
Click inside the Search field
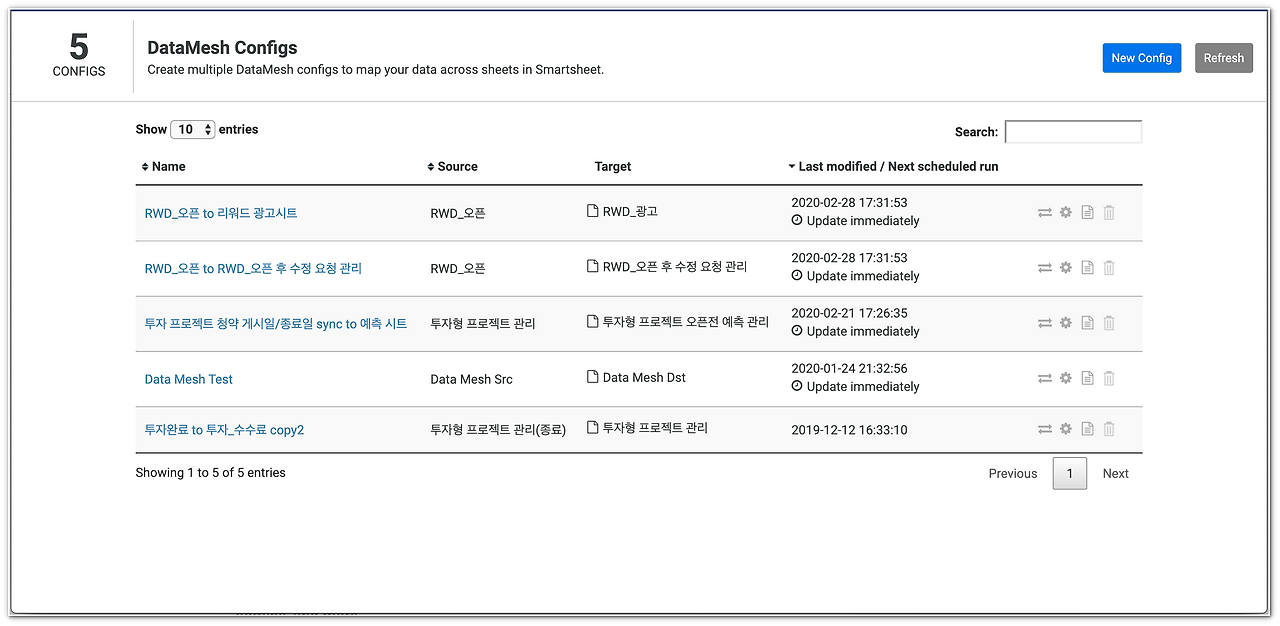click(x=1073, y=131)
